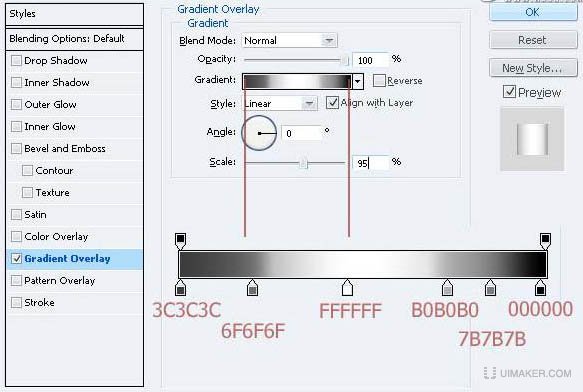The image size is (583, 392).
Task: Click the right opacity stop above gradient
Action: [545, 241]
